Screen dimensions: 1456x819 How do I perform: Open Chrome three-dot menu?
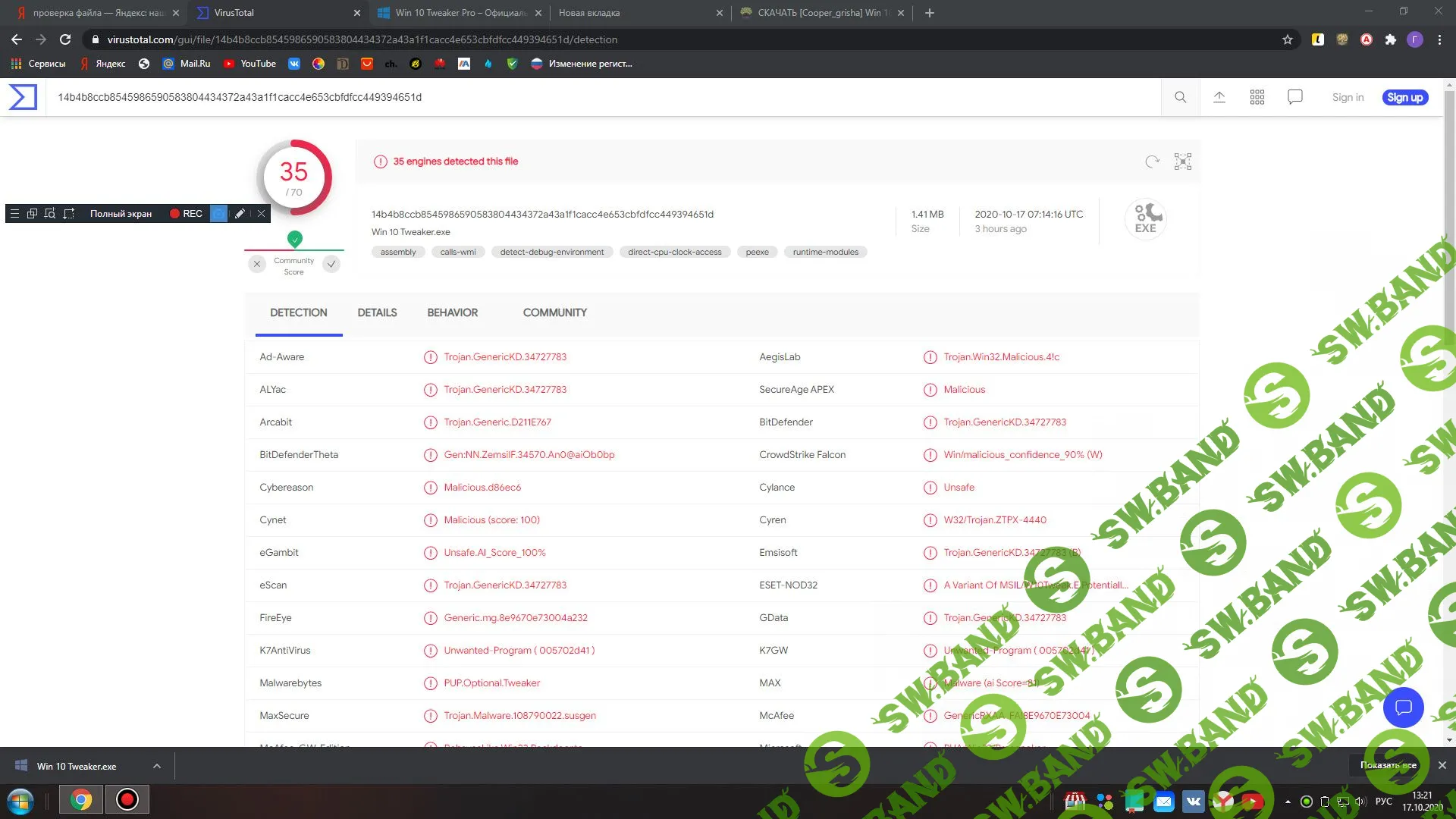click(x=1439, y=39)
